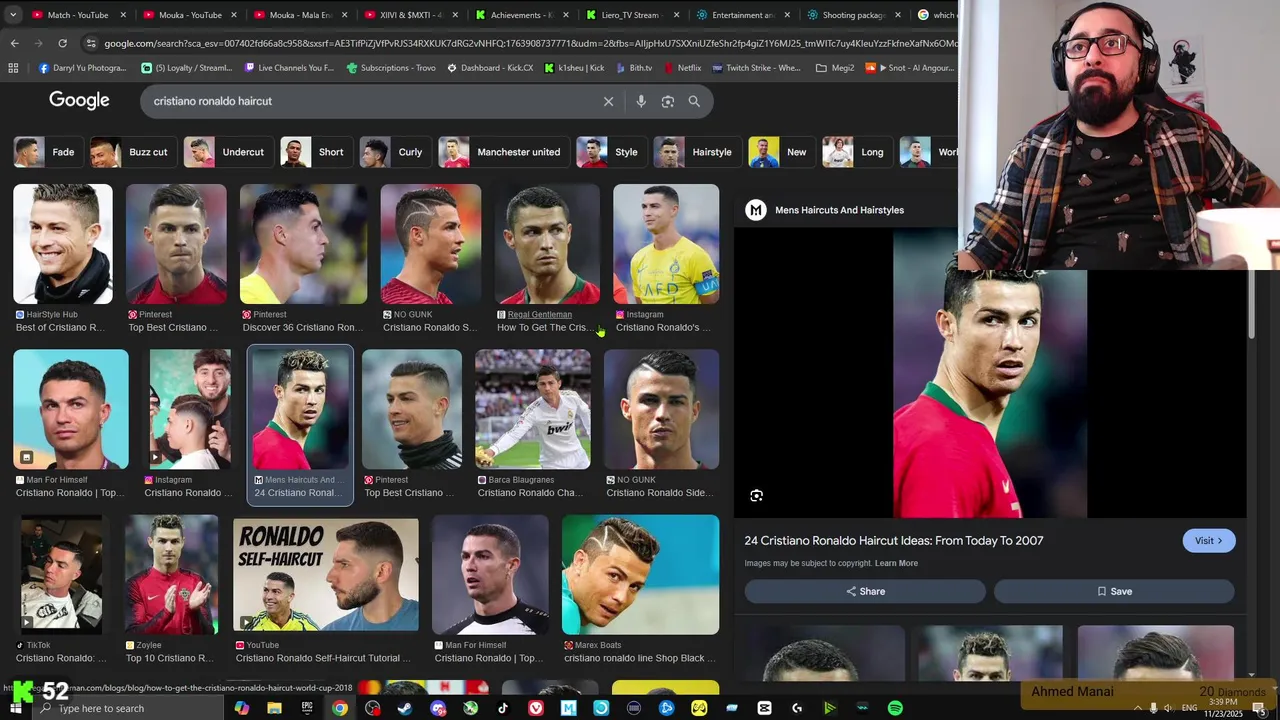Open the tab search chevron in Chrome

click(14, 15)
